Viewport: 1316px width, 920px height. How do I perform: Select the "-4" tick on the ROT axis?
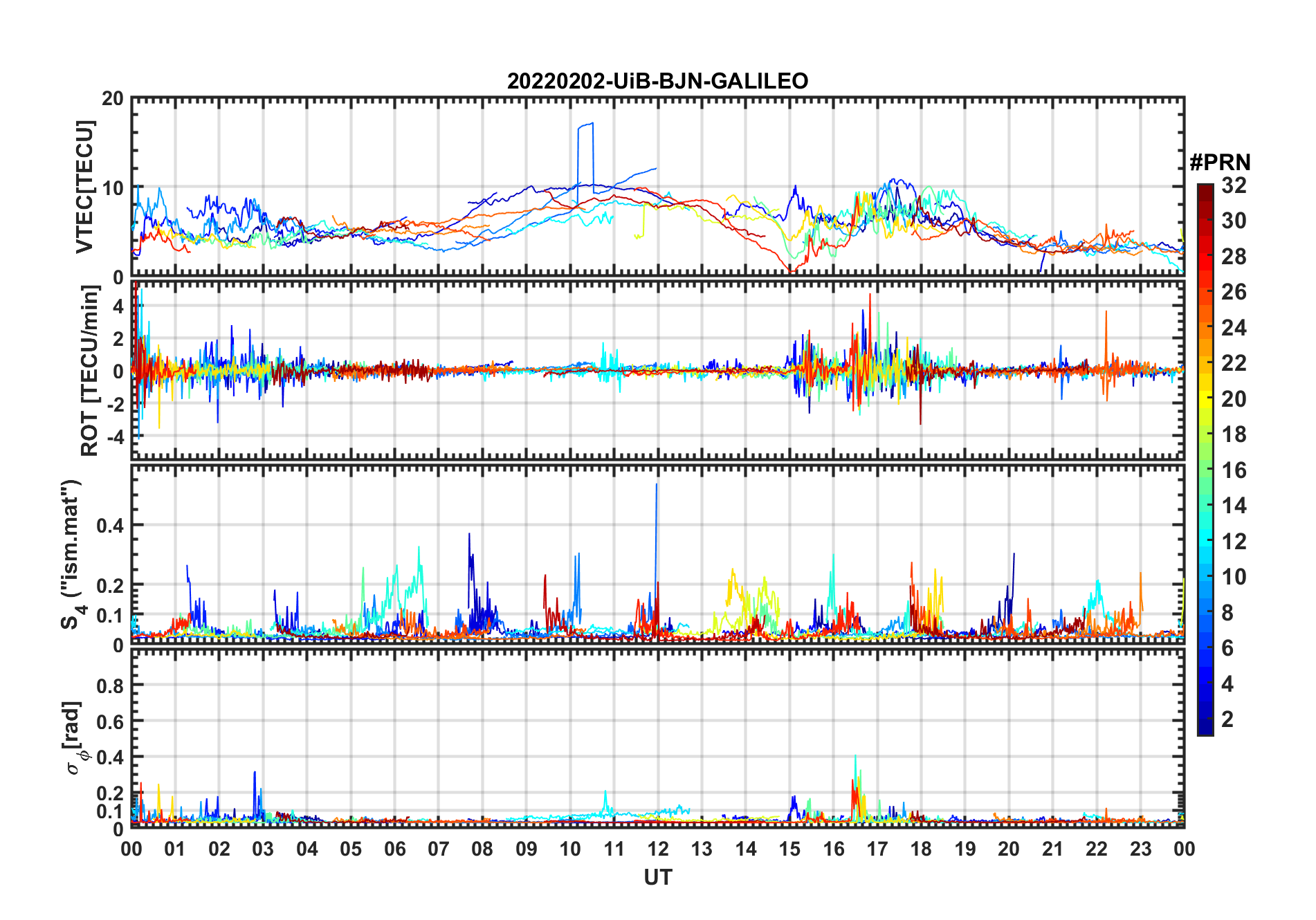point(115,437)
